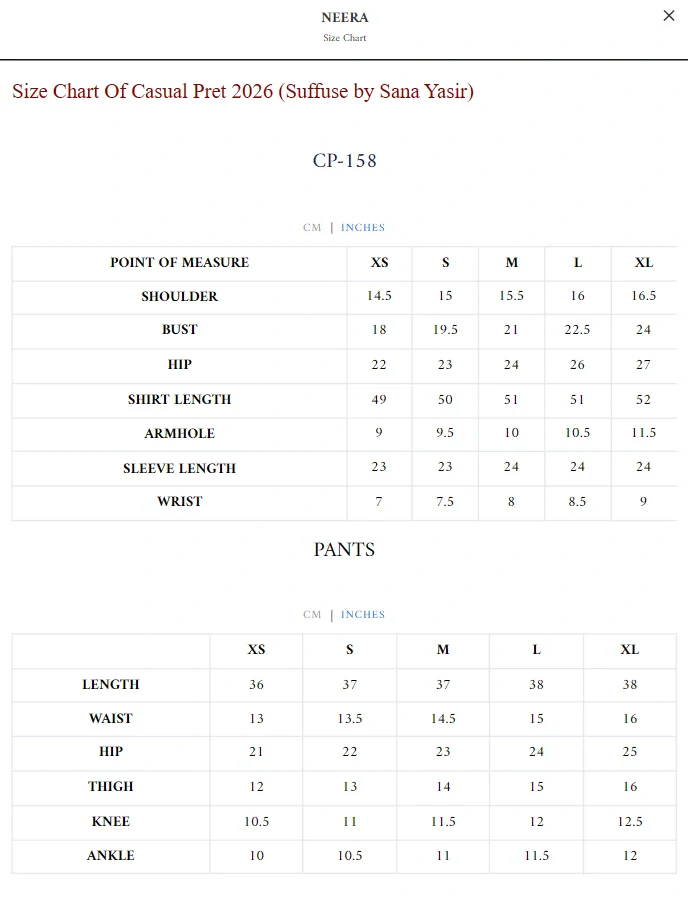Click the PANTS section heading
Screen dimensions: 688x900
(344, 550)
